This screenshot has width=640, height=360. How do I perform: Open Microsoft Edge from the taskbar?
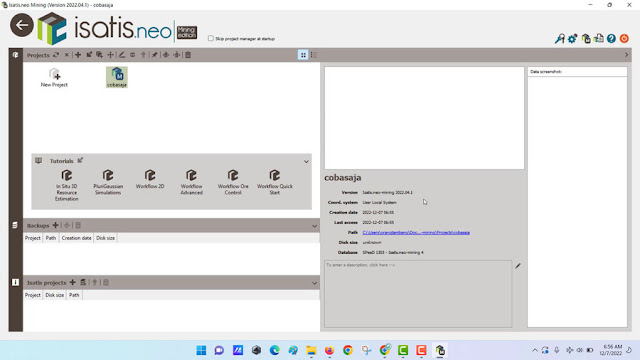(x=275, y=350)
